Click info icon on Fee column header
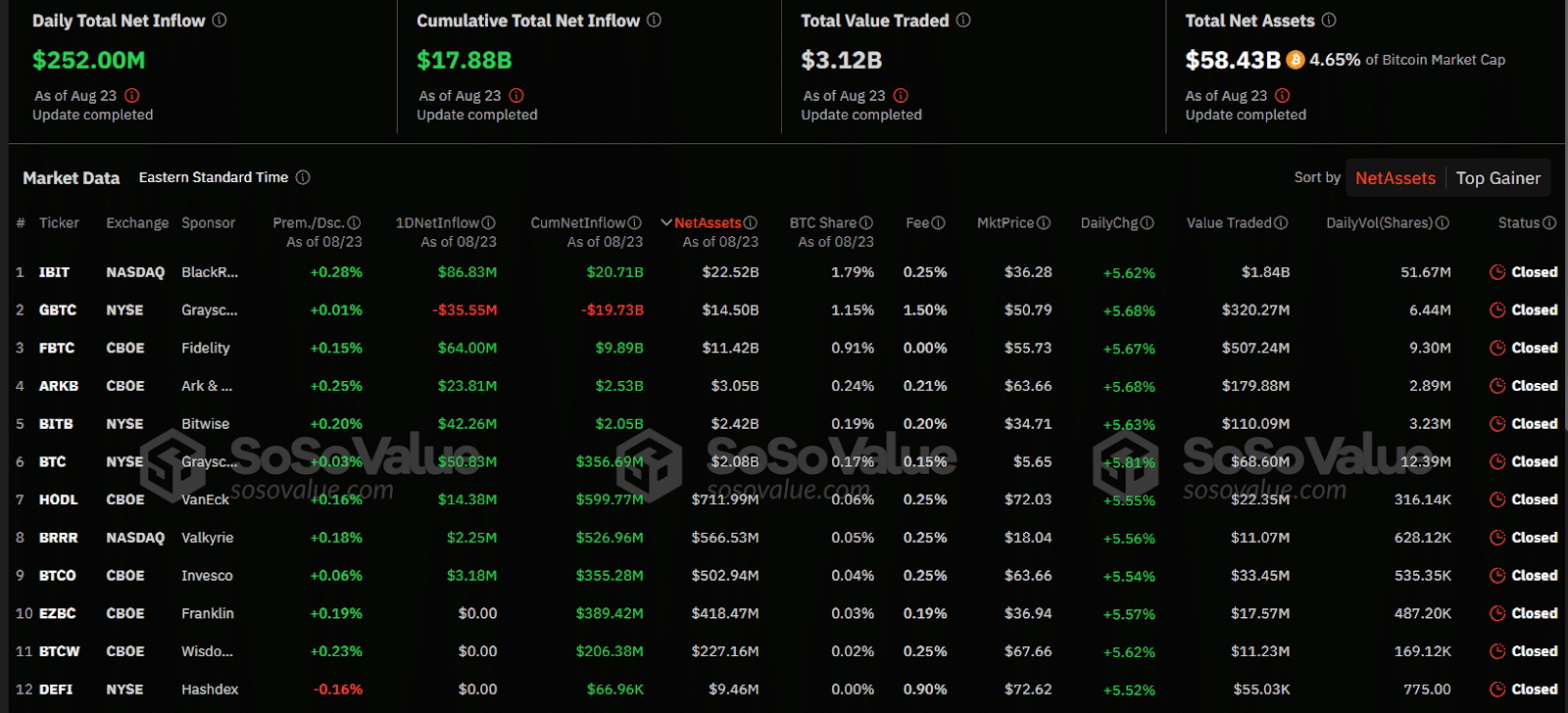This screenshot has width=1568, height=713. click(x=939, y=223)
